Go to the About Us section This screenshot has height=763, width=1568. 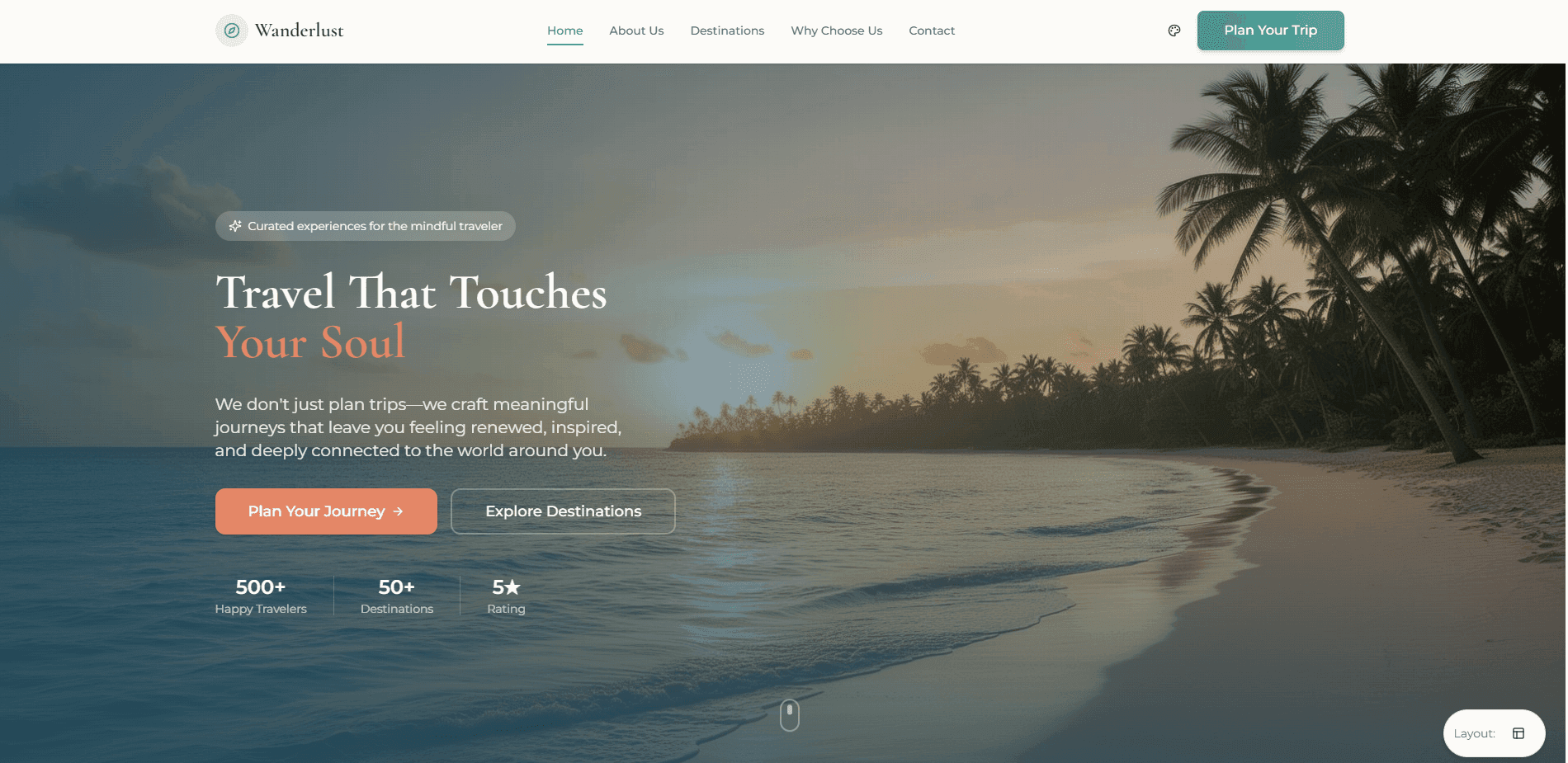click(636, 31)
